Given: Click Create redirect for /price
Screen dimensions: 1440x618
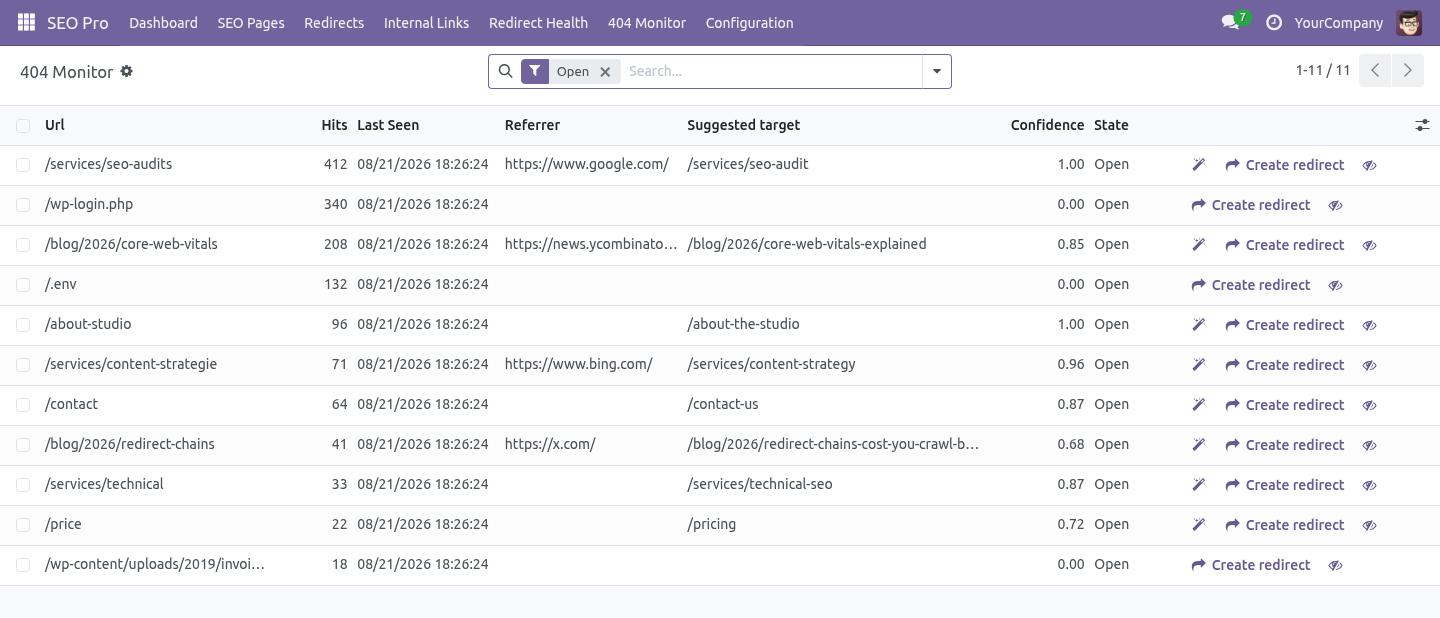Looking at the screenshot, I should pos(1285,525).
